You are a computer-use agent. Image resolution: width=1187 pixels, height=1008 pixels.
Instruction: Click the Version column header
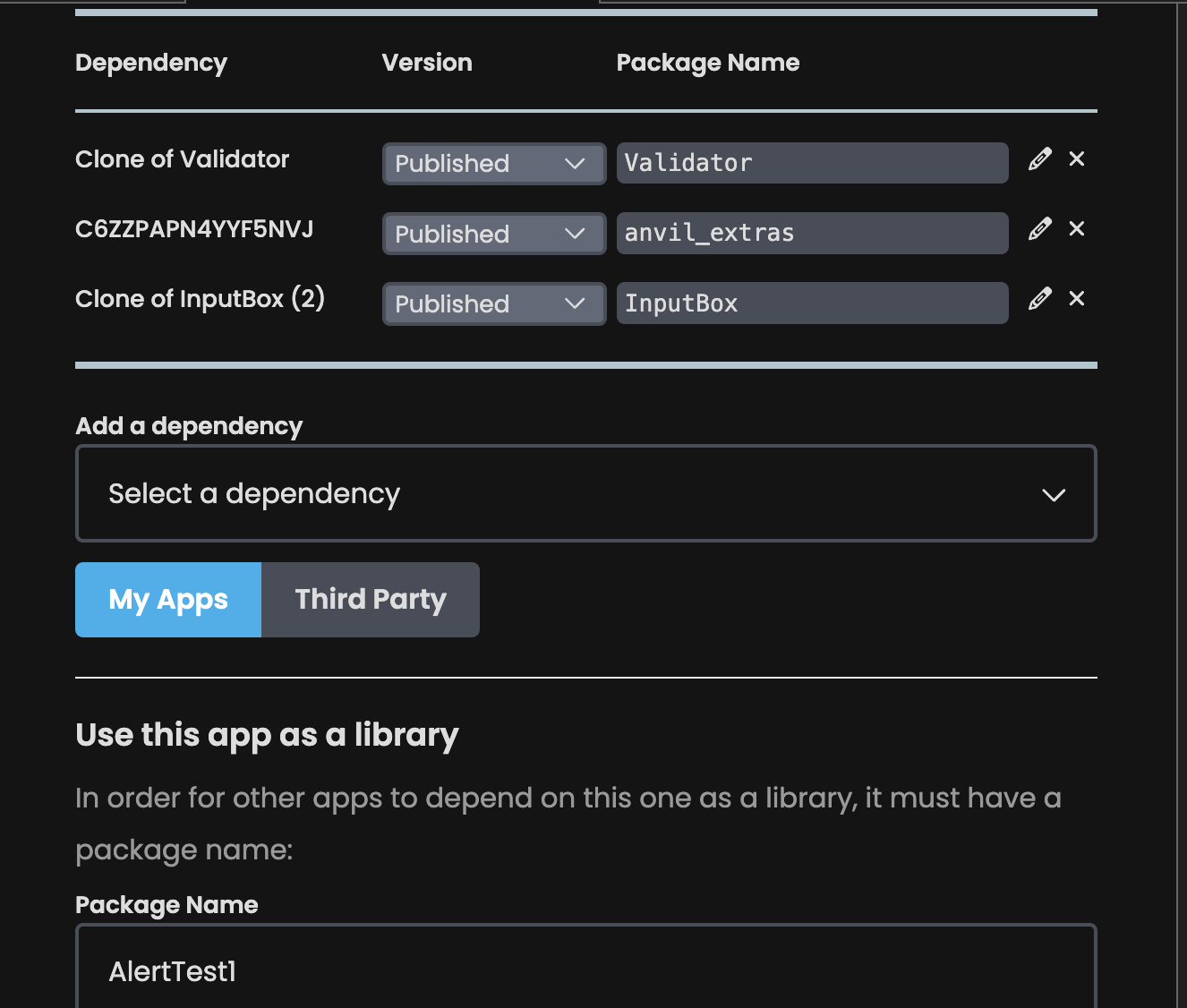(x=427, y=63)
